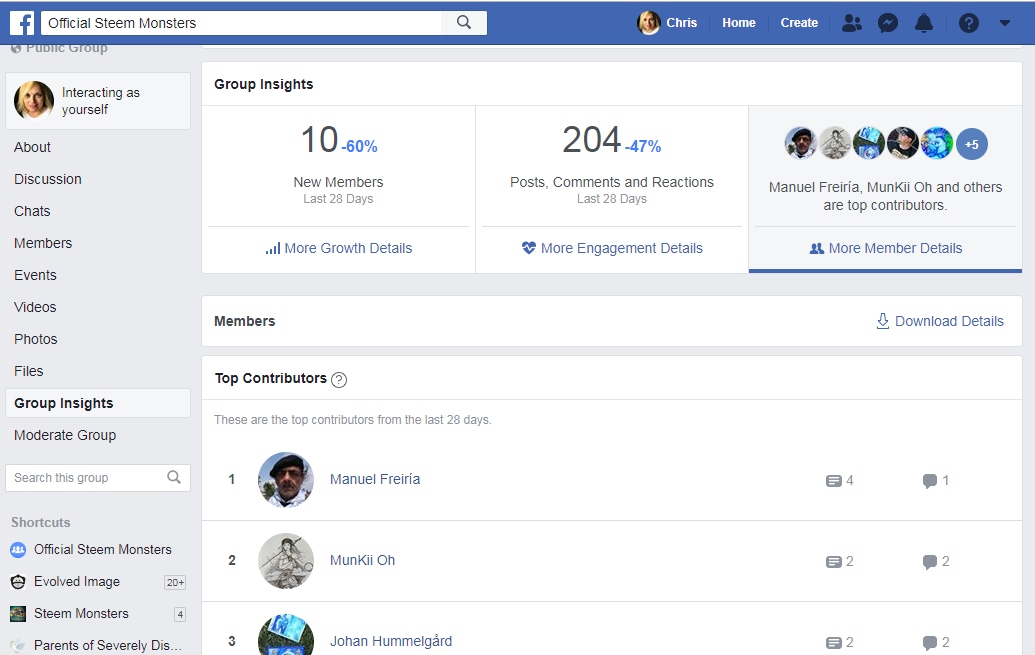Click MunKii Oh's profile photo in list
Image resolution: width=1035 pixels, height=655 pixels.
click(x=286, y=561)
